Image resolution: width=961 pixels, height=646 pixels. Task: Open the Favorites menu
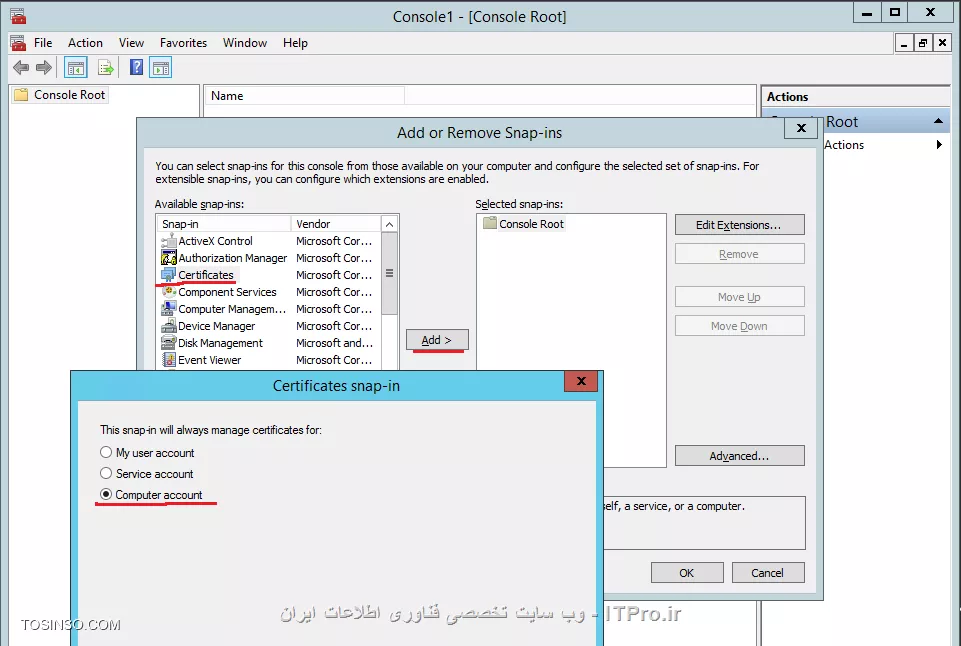tap(183, 42)
